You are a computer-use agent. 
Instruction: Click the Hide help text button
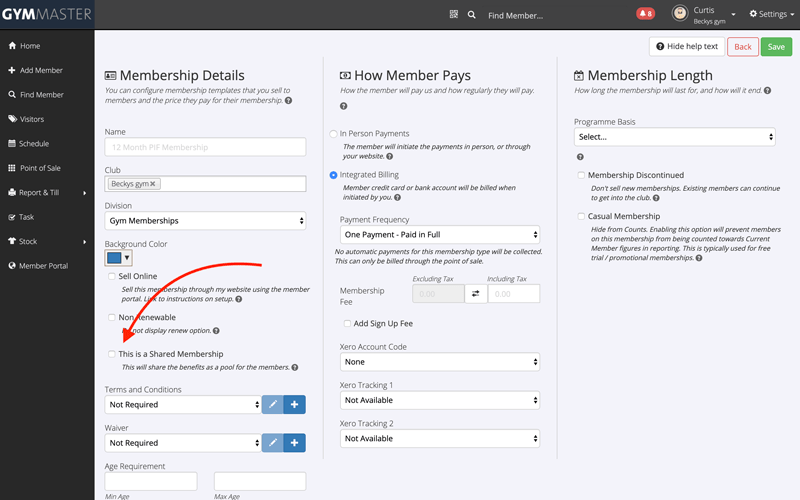click(686, 46)
